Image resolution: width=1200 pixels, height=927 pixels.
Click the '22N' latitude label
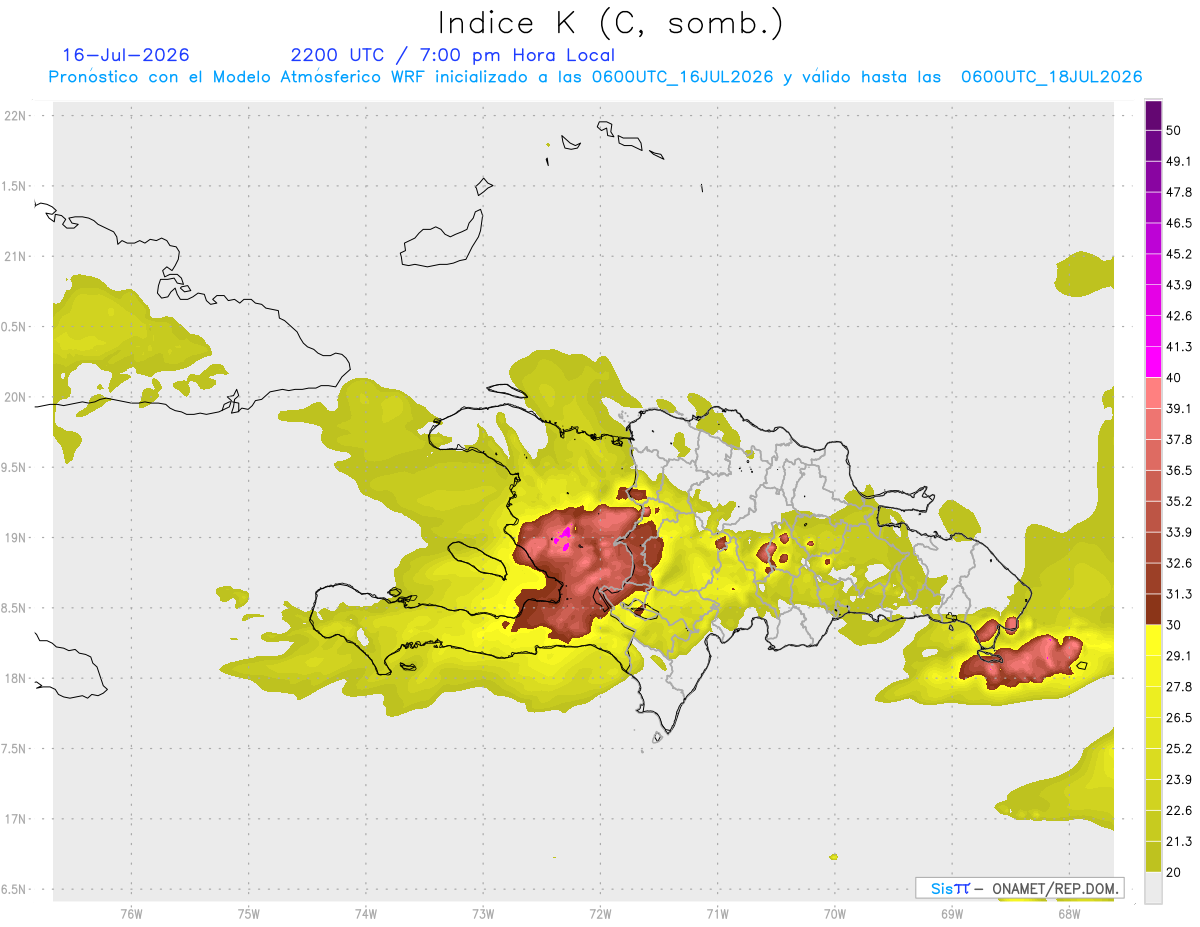(17, 116)
